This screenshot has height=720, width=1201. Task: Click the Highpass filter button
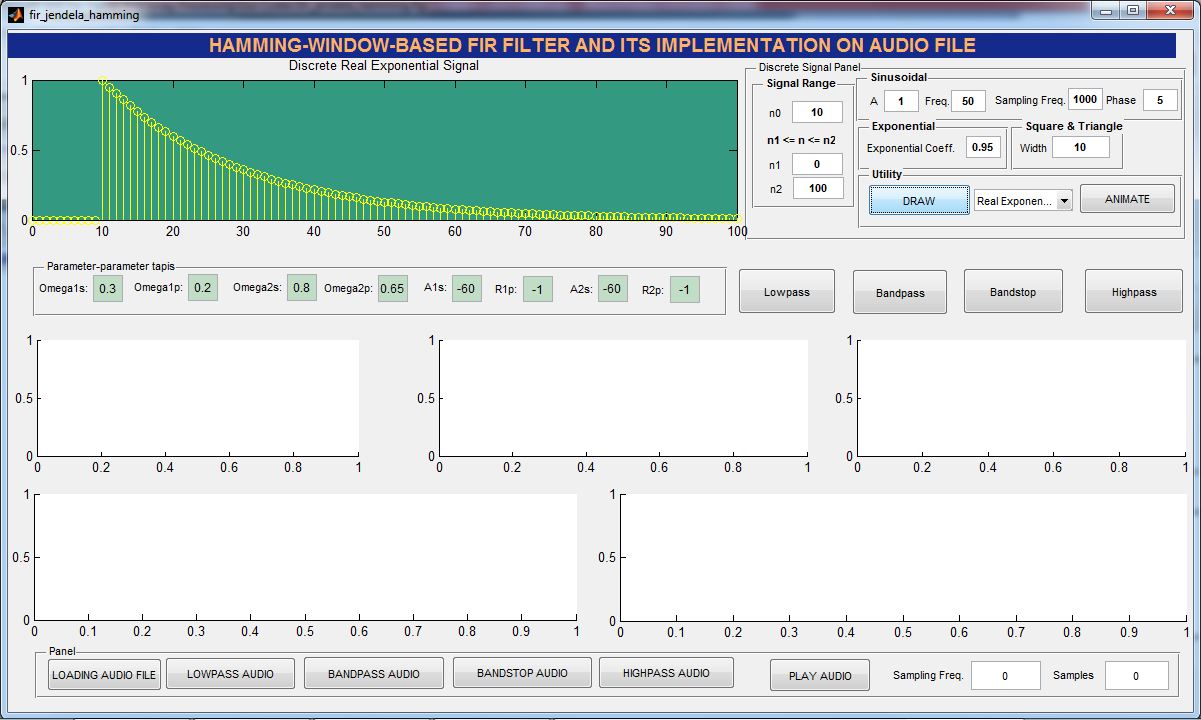[x=1133, y=291]
